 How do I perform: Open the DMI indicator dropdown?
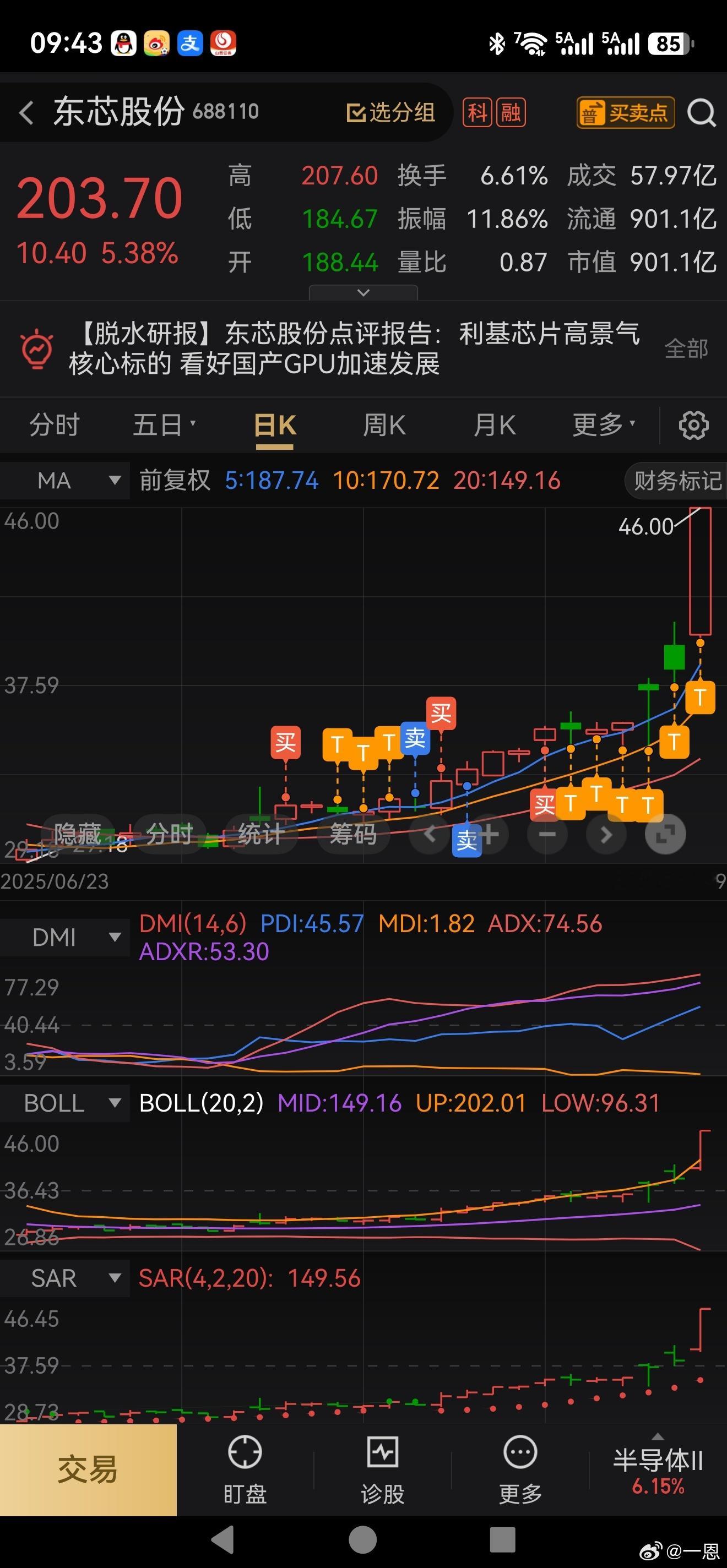point(65,938)
